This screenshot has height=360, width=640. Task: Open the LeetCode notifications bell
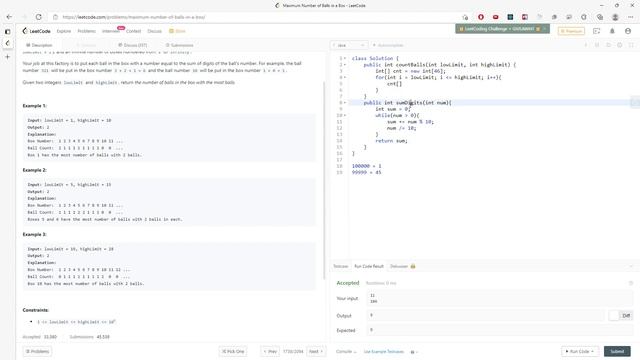[612, 31]
